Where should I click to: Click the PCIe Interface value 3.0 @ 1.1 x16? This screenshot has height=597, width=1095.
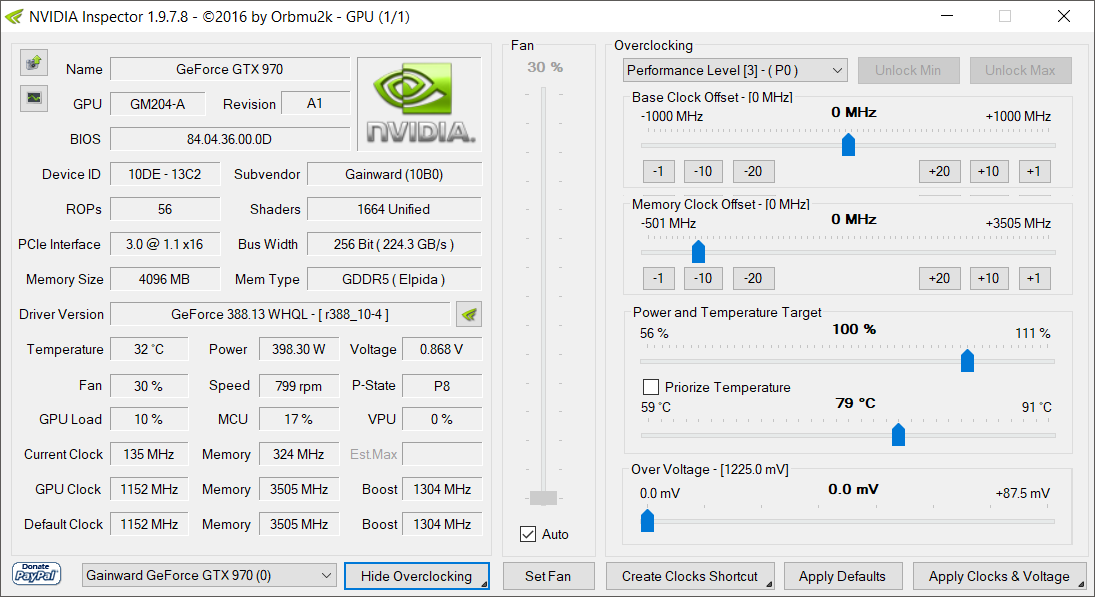(165, 244)
